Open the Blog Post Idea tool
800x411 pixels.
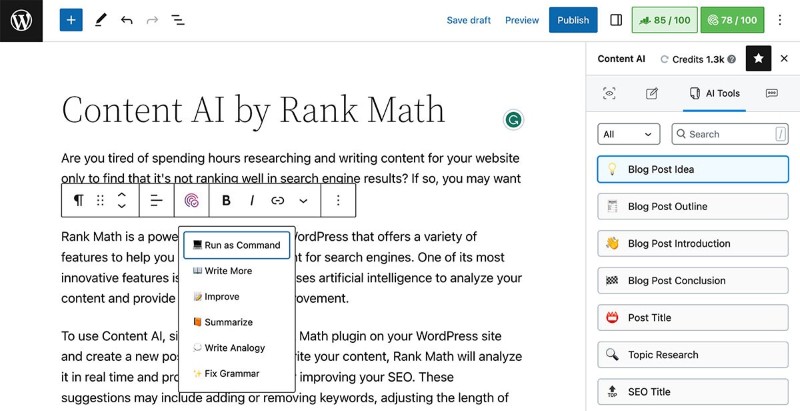(x=693, y=169)
